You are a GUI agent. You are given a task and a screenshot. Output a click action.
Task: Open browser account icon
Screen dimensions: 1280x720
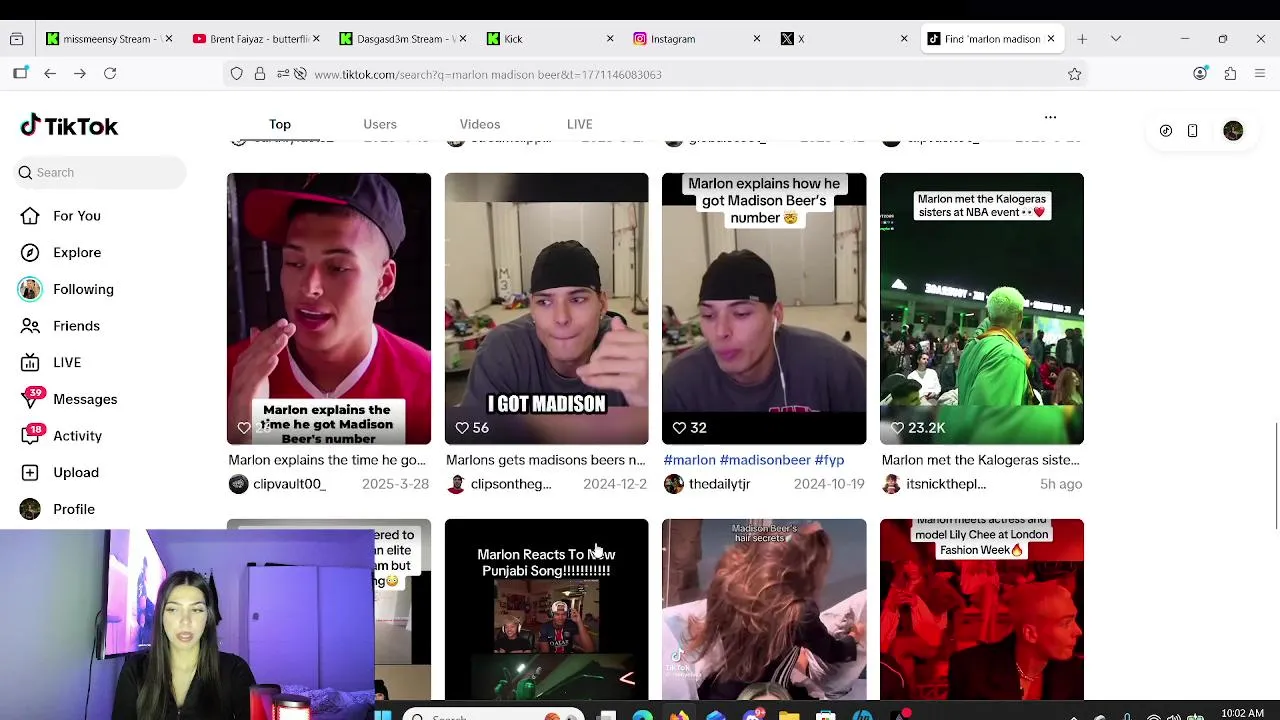1200,73
